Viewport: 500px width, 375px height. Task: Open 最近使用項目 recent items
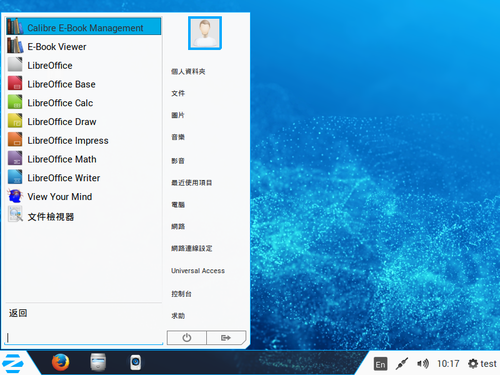click(192, 183)
